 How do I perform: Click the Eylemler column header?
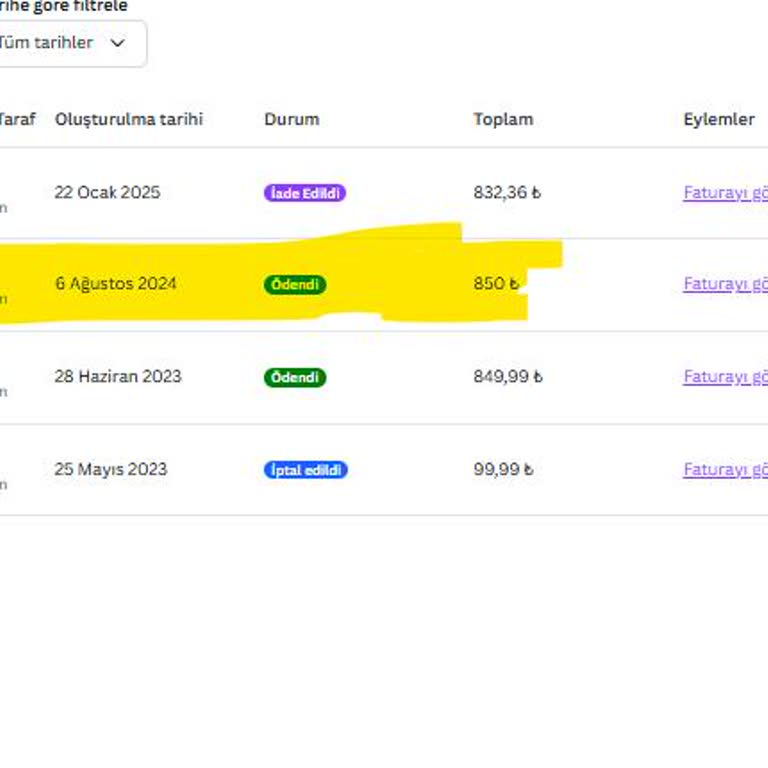(719, 119)
